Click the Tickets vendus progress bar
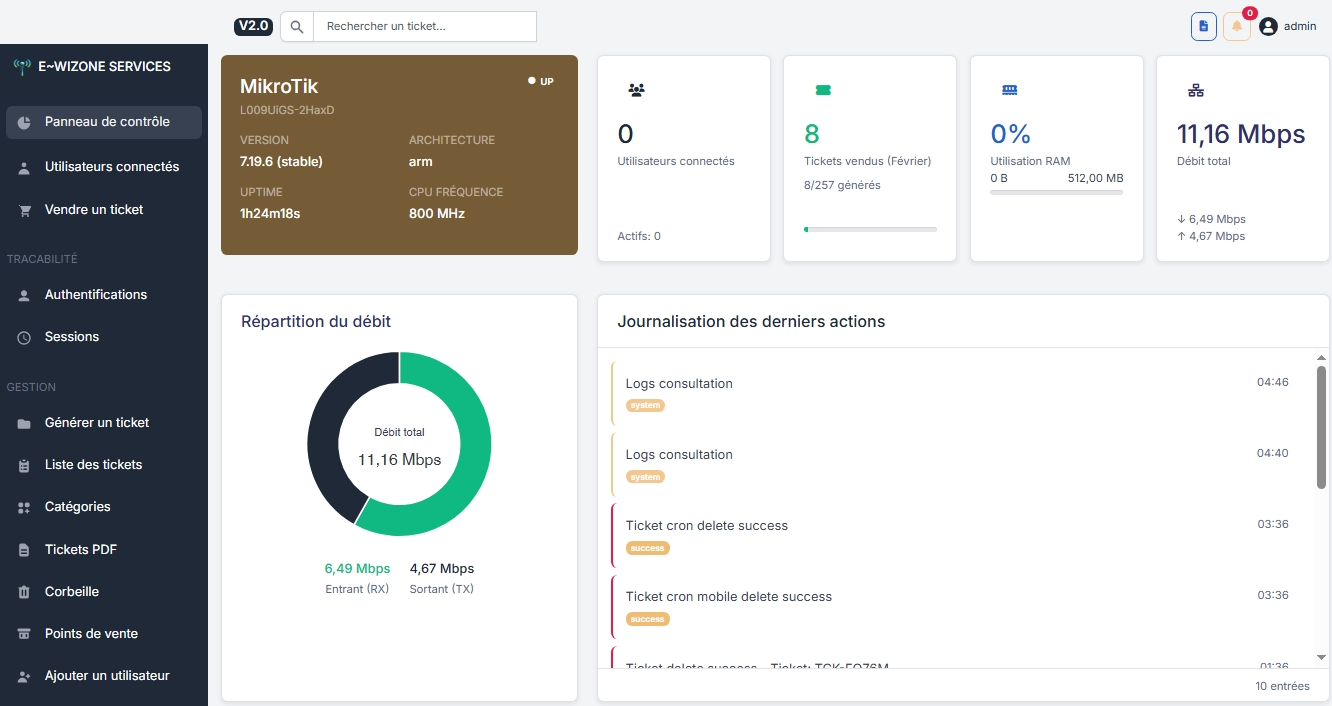The width and height of the screenshot is (1332, 706). pos(869,229)
